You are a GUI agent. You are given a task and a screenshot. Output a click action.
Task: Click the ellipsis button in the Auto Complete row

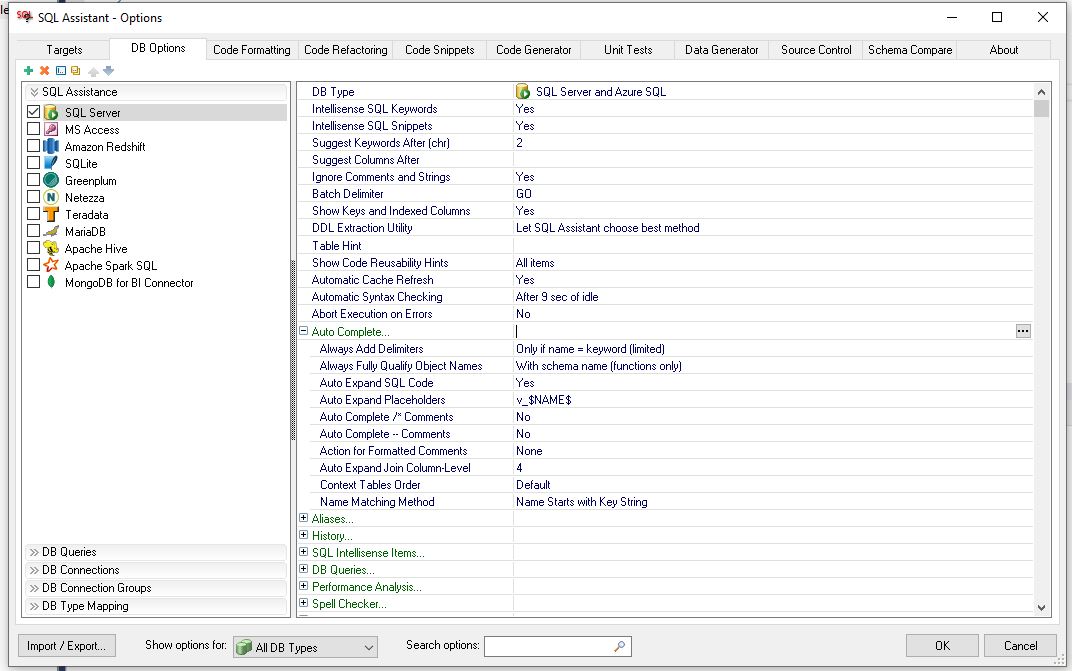1023,331
